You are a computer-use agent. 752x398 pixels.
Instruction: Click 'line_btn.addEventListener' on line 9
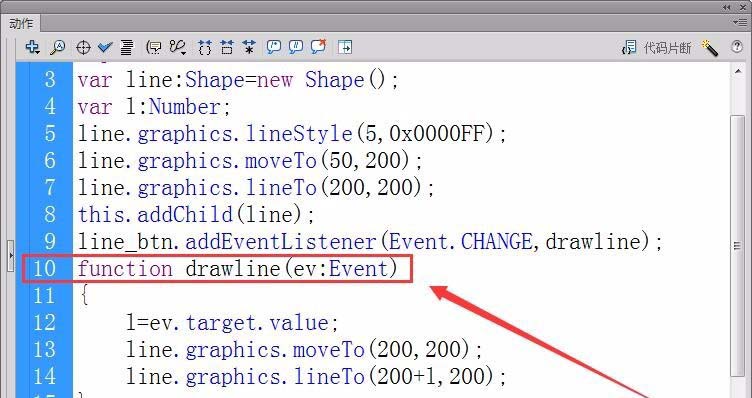[226, 241]
